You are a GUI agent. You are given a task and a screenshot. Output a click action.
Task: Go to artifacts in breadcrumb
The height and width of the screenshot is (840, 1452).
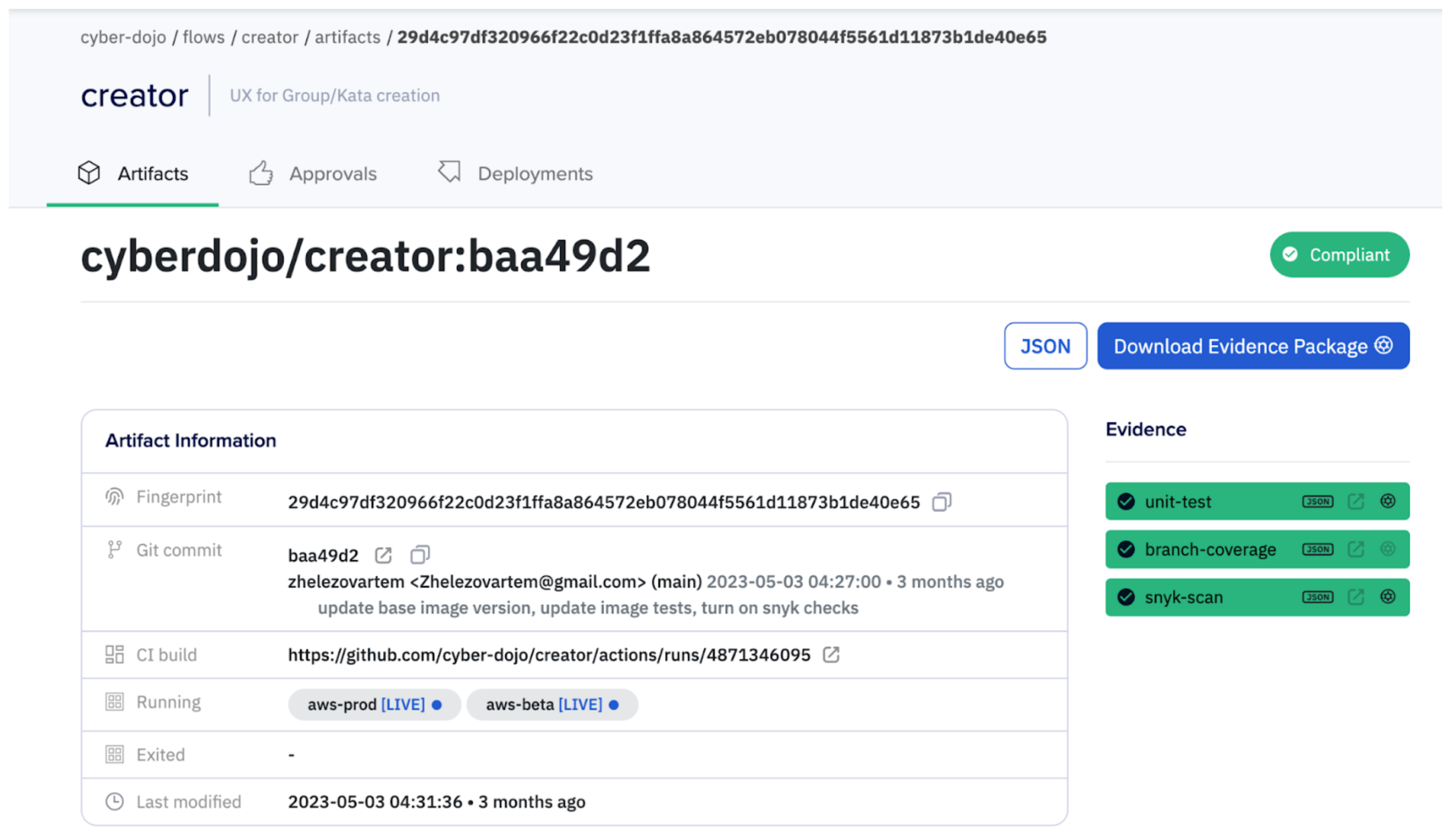pyautogui.click(x=348, y=37)
